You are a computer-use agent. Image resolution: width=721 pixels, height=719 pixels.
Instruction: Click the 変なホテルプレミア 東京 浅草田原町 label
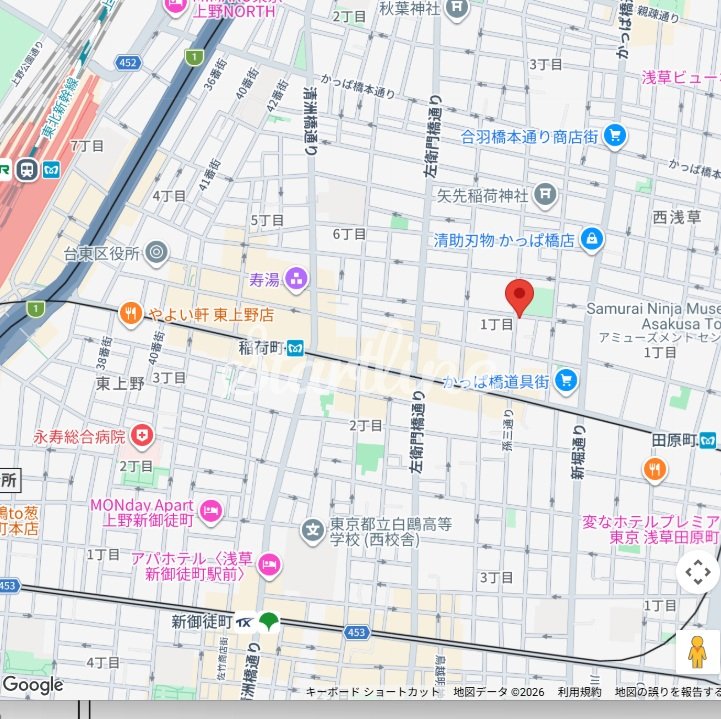pyautogui.click(x=651, y=529)
